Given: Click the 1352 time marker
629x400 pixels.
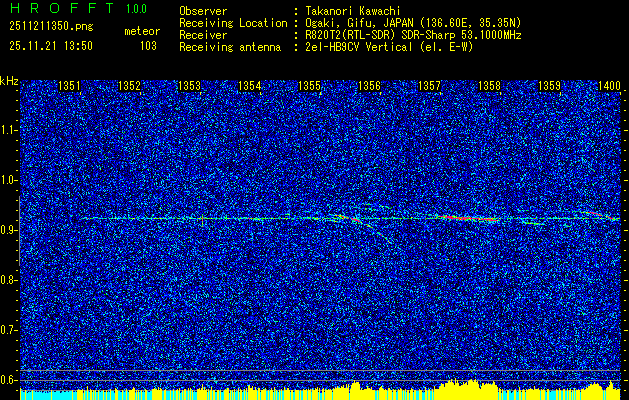Looking at the screenshot, I should coord(130,85).
